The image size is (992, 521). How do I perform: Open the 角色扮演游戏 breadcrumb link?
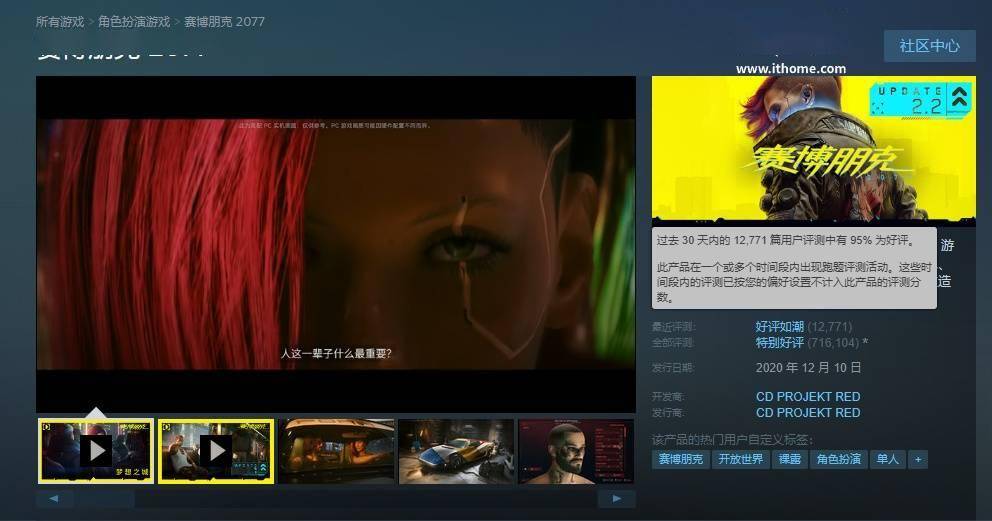(134, 21)
